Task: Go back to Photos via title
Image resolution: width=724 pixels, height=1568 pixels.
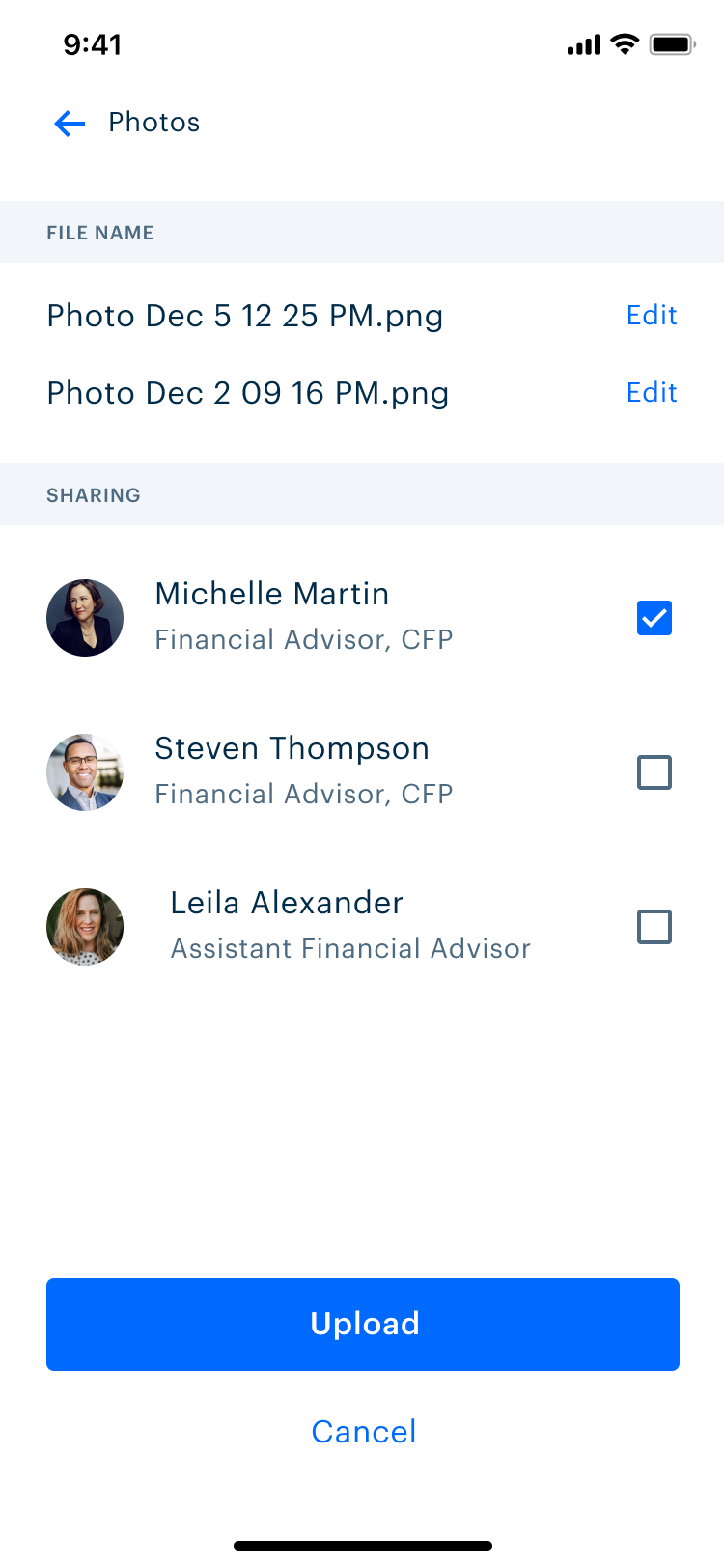Action: point(154,123)
